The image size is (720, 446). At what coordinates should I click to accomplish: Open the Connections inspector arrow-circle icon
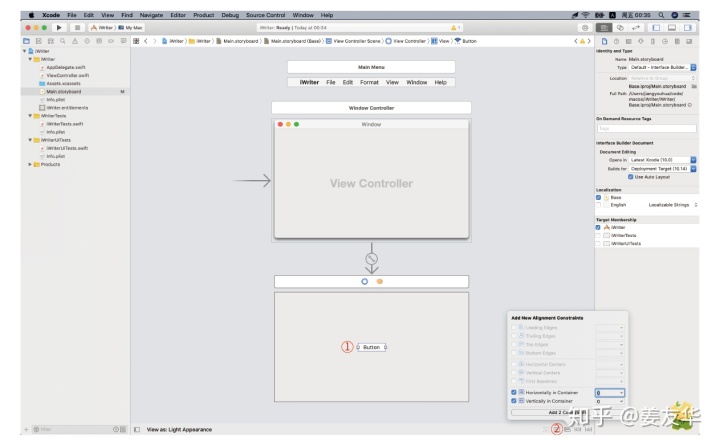tap(664, 41)
